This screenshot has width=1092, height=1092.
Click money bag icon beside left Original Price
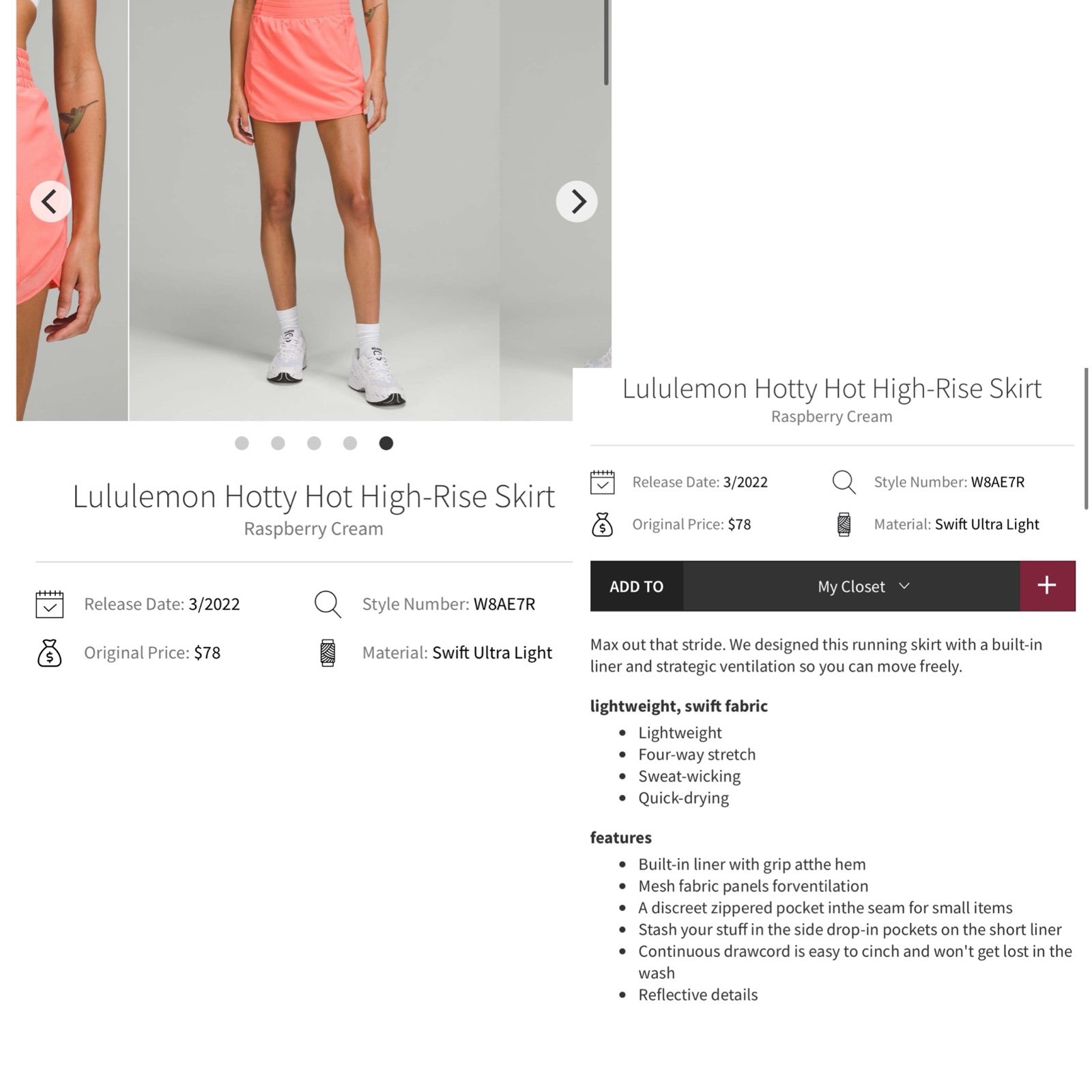pos(49,653)
